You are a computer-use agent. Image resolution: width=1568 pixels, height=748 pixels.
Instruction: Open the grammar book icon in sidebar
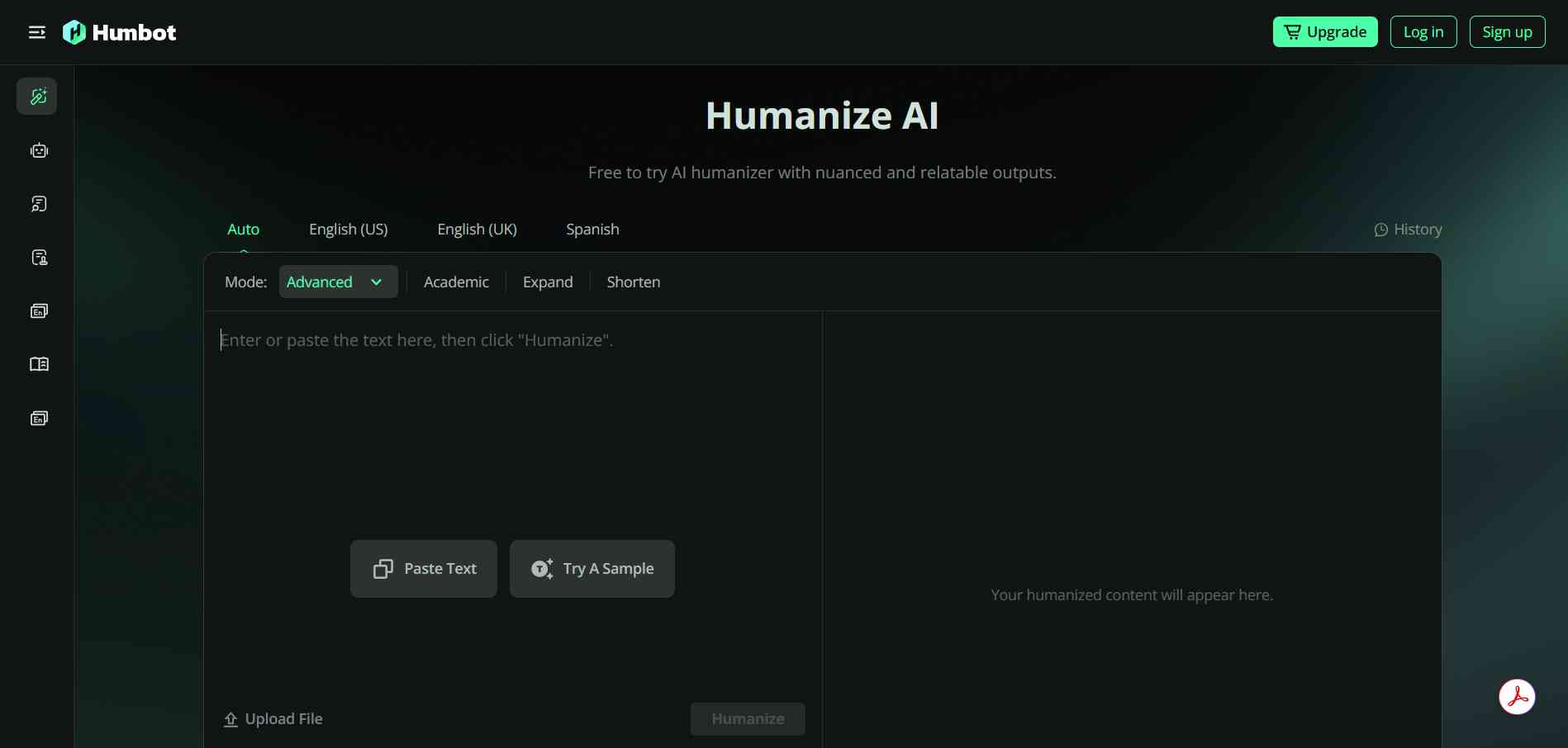pyautogui.click(x=39, y=364)
